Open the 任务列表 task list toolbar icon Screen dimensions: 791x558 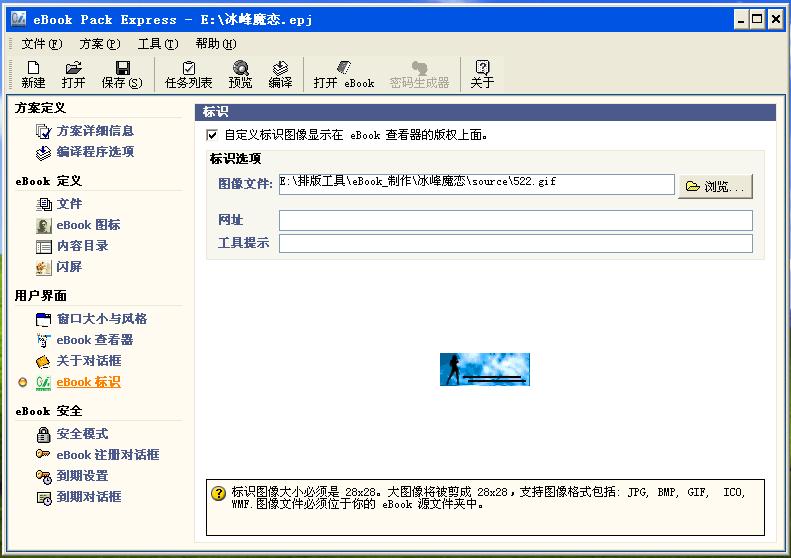pos(189,68)
